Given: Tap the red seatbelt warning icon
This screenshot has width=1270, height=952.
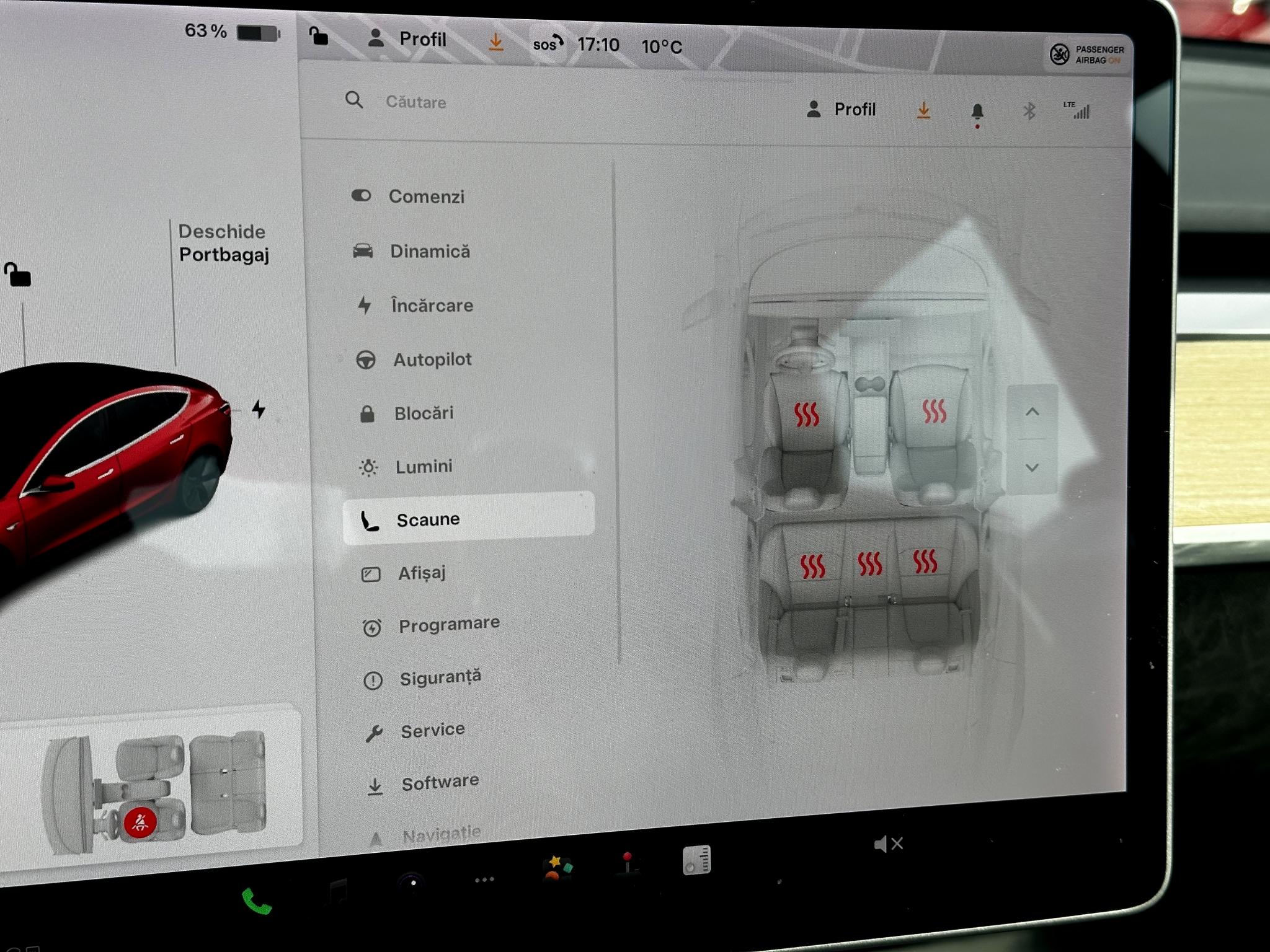Looking at the screenshot, I should click(140, 823).
